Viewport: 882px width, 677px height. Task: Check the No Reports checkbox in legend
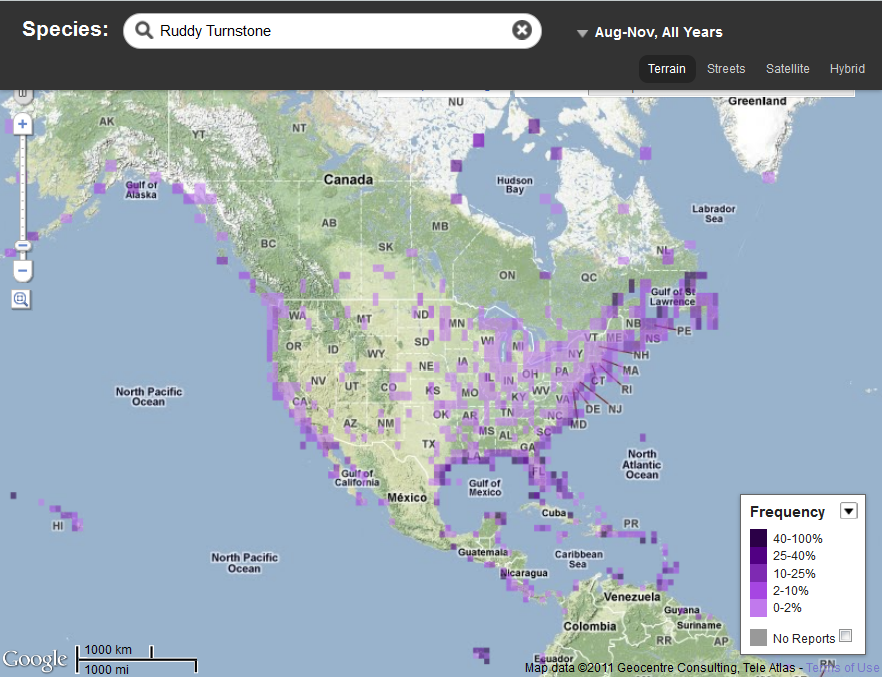click(845, 636)
